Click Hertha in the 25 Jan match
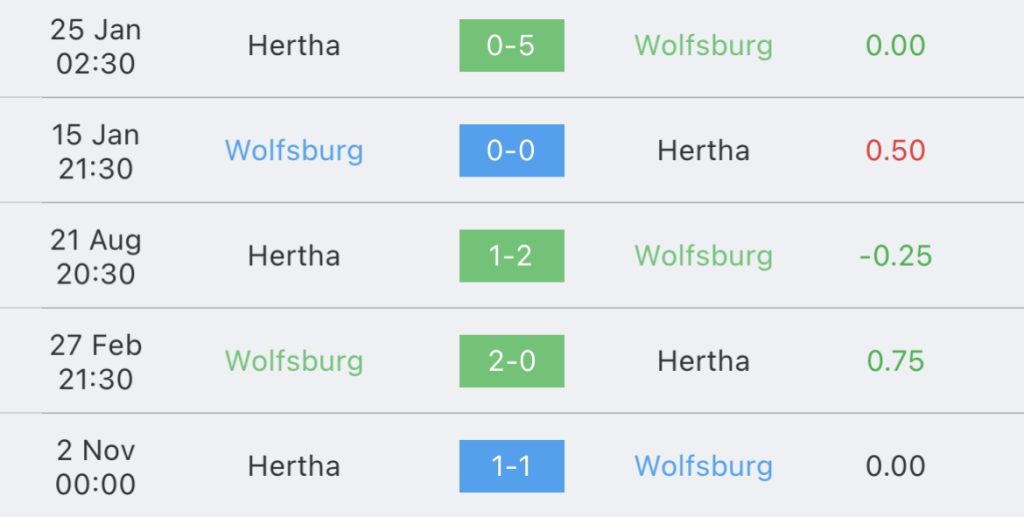Screen dimensions: 1024x517 pyautogui.click(x=294, y=45)
